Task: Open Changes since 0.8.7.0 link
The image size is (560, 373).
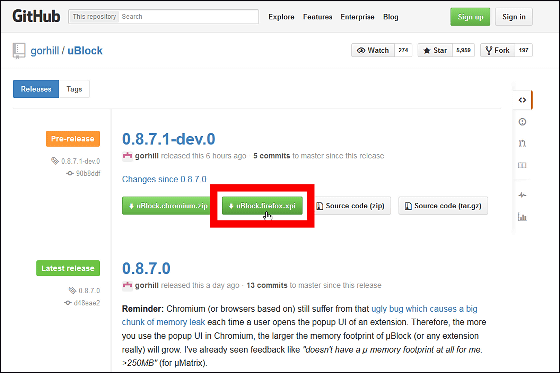Action: 164,179
